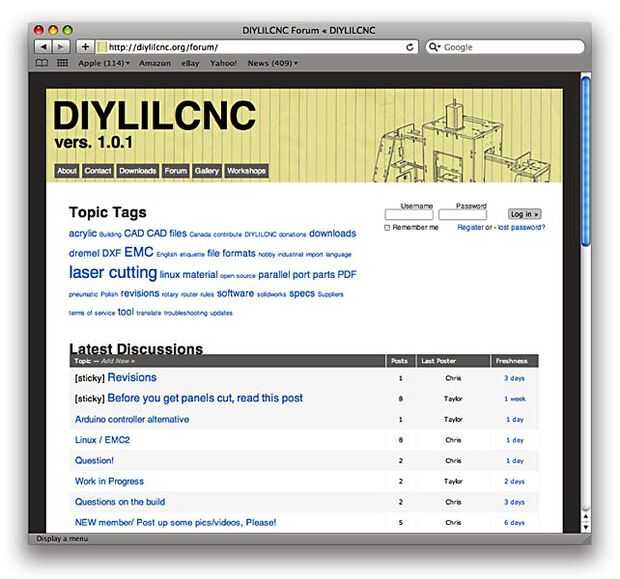The width and height of the screenshot is (620, 579).
Task: Open the laser cutting tag
Action: (113, 272)
